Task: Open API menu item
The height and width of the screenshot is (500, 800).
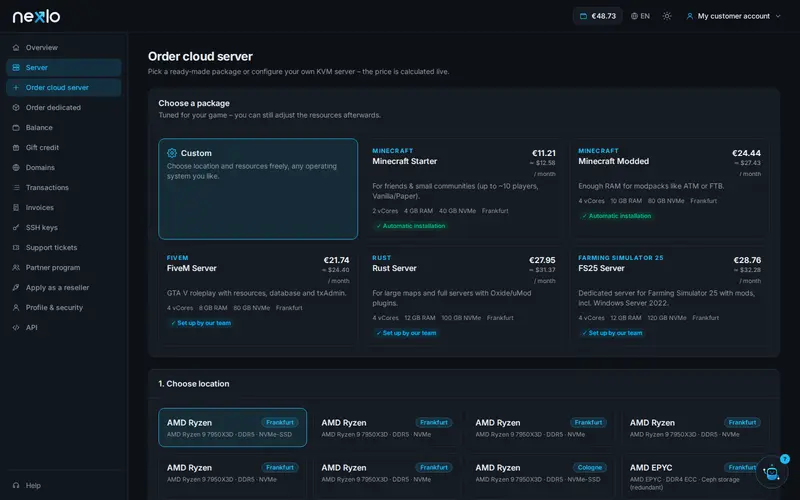Action: (64, 328)
